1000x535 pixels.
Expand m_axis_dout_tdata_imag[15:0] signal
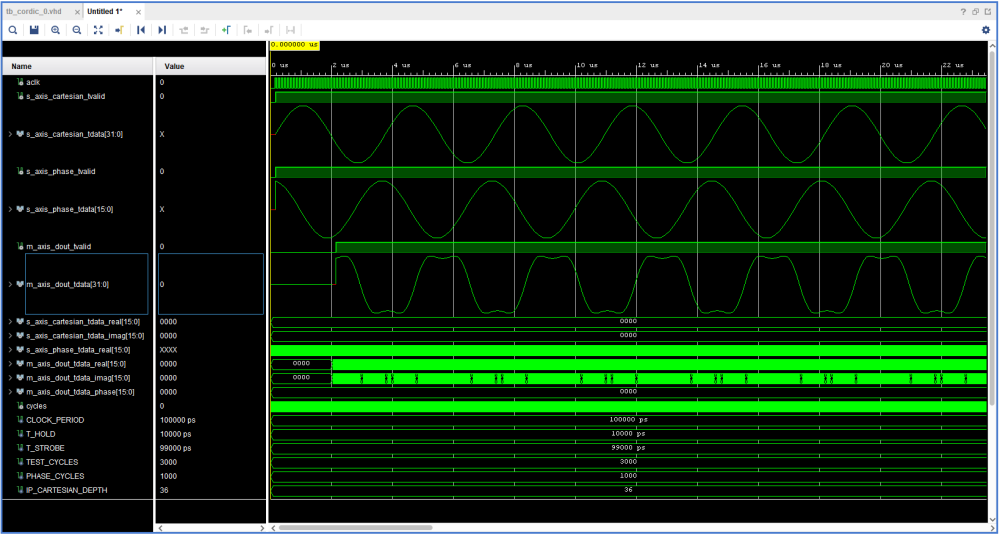pos(10,378)
